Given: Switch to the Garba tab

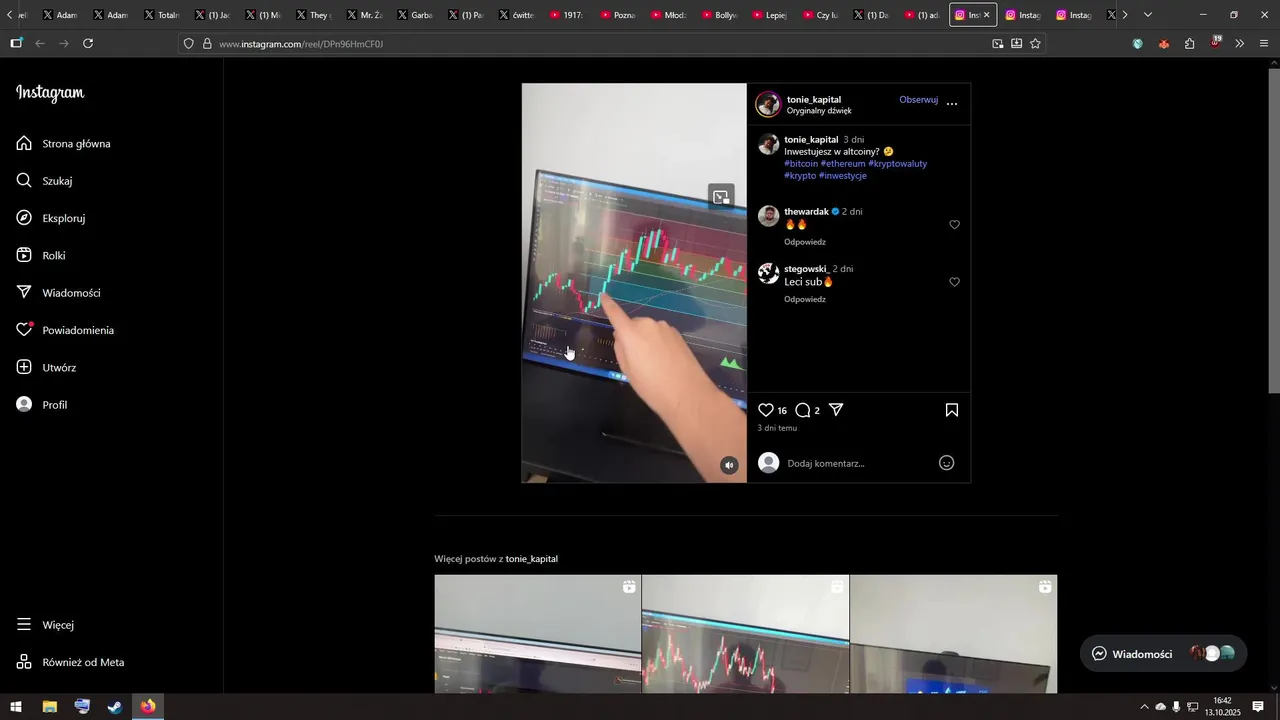Looking at the screenshot, I should pyautogui.click(x=416, y=15).
